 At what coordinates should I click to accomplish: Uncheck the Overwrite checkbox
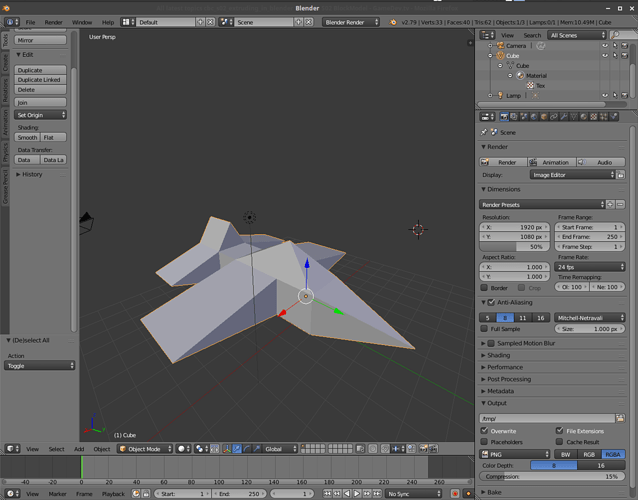[x=484, y=430]
